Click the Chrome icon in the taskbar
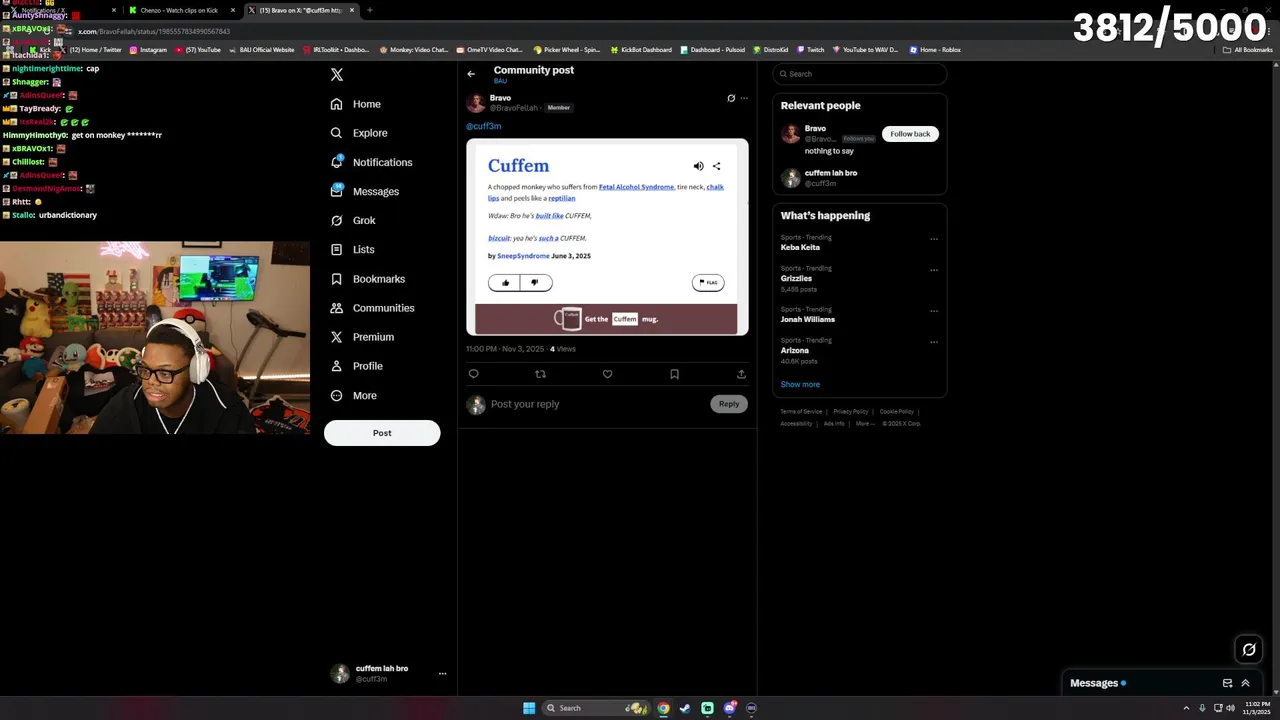1280x720 pixels. (663, 708)
